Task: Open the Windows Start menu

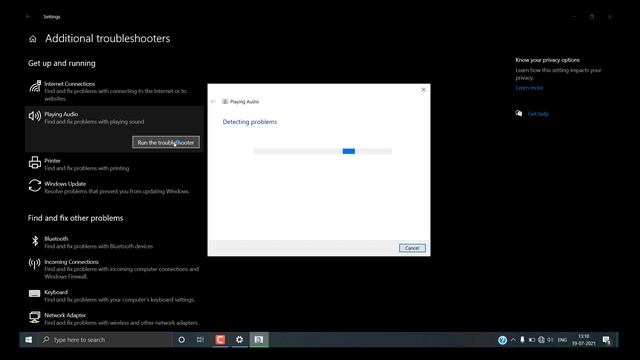Action: click(29, 340)
